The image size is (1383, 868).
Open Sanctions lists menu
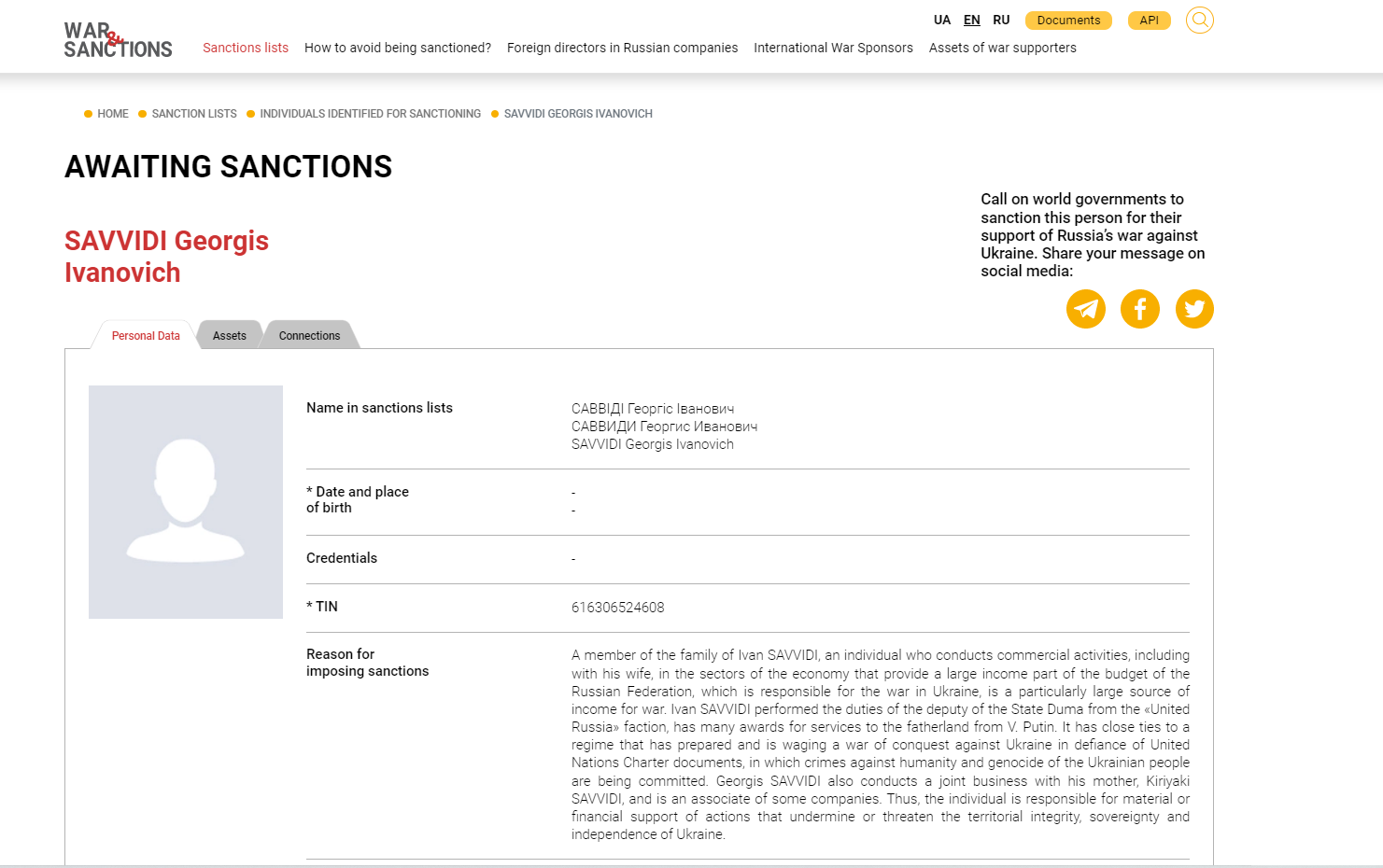tap(246, 48)
